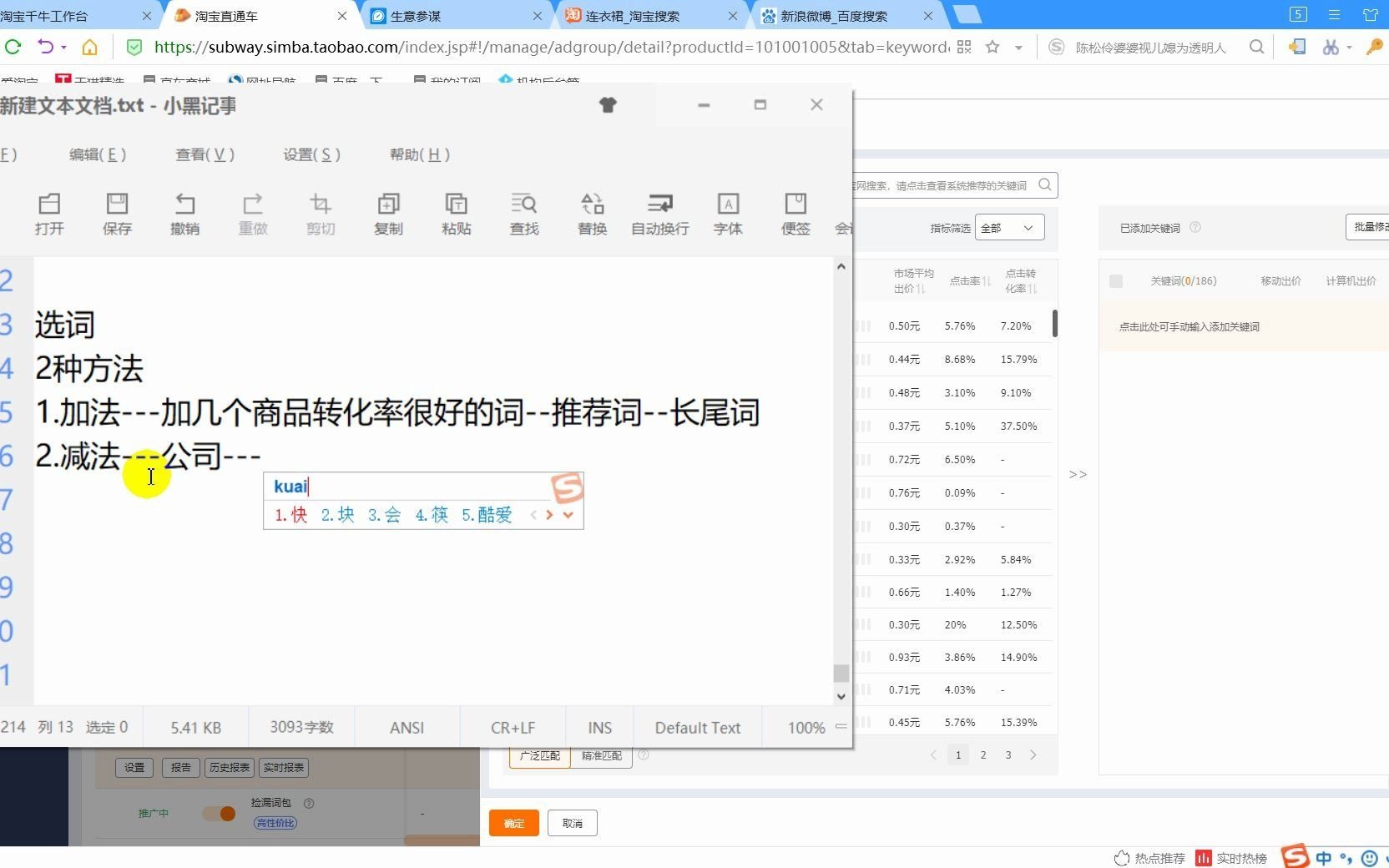
Task: Click the keyword search magnifier icon
Action: [1045, 185]
